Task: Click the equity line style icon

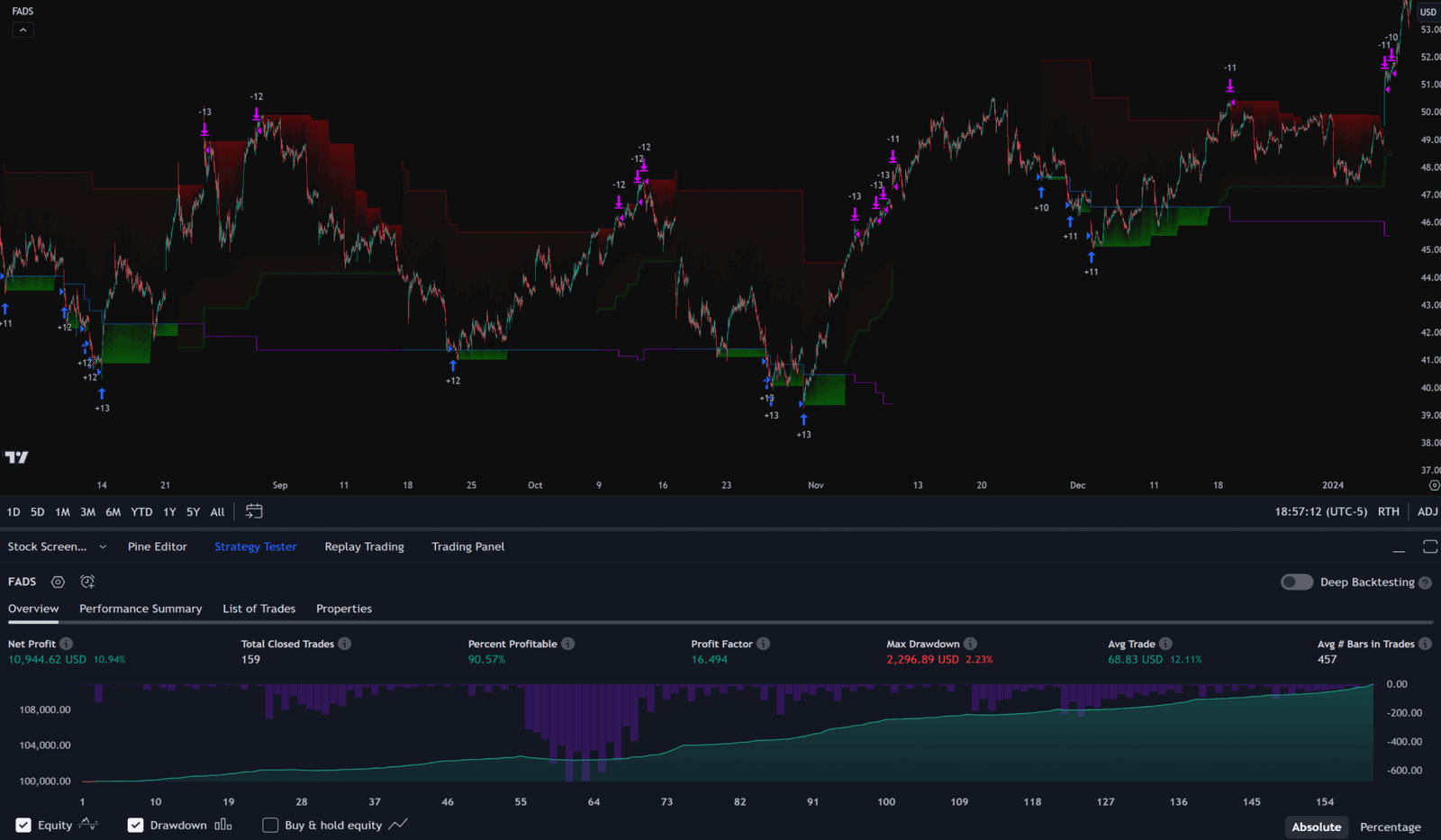Action: coord(88,824)
